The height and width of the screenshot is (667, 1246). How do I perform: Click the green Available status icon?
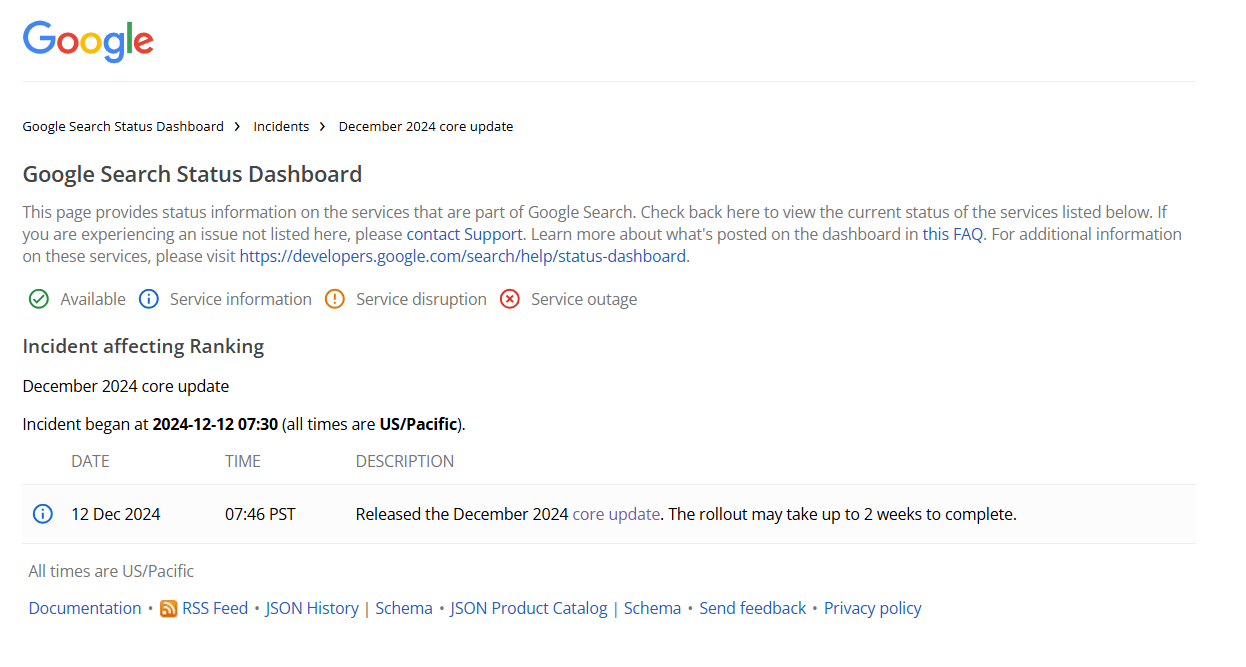(x=39, y=299)
